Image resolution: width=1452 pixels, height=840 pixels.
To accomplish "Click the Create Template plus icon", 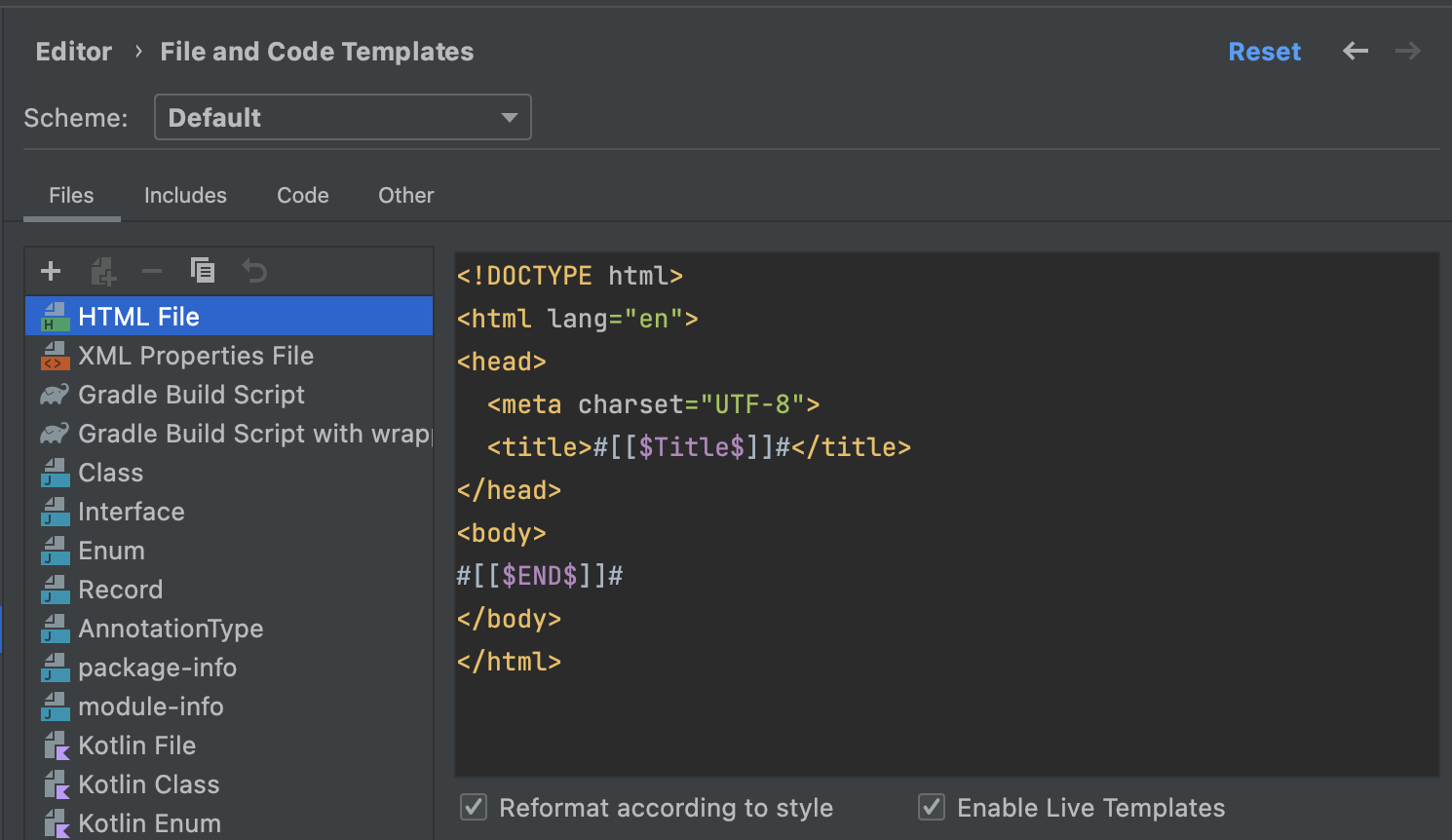I will pos(51,271).
